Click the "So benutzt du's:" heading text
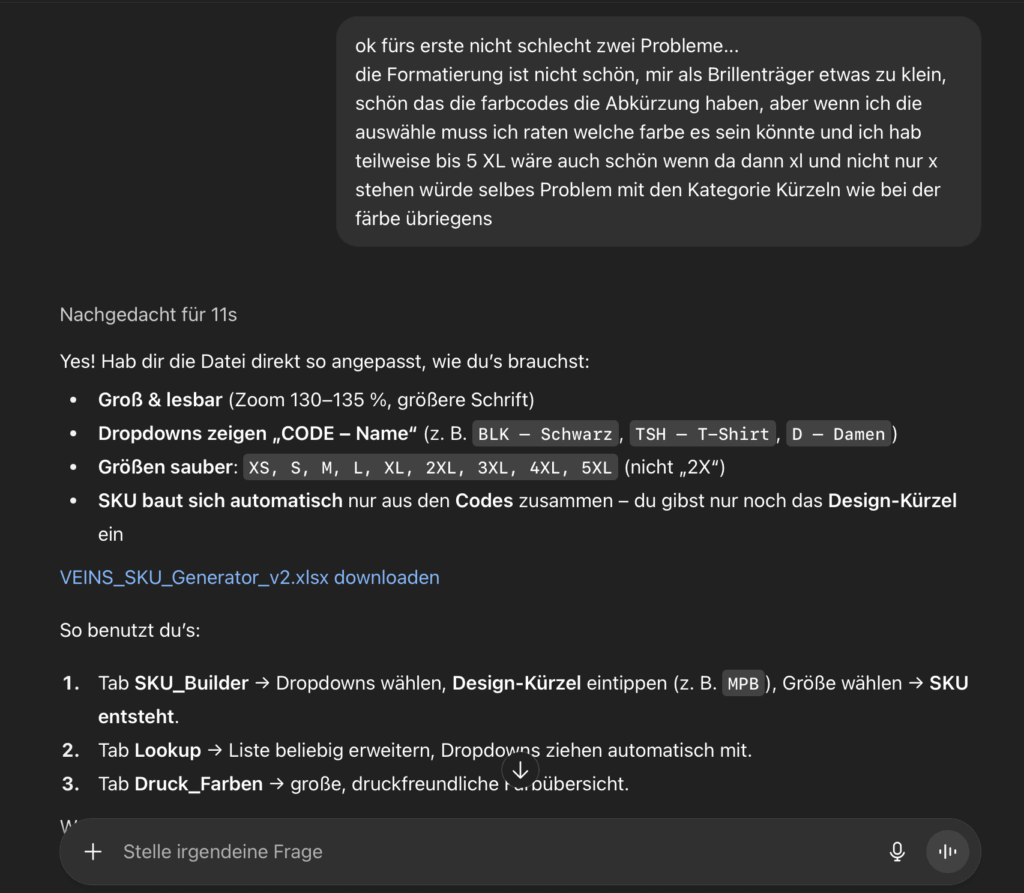The height and width of the screenshot is (893, 1024). (129, 632)
